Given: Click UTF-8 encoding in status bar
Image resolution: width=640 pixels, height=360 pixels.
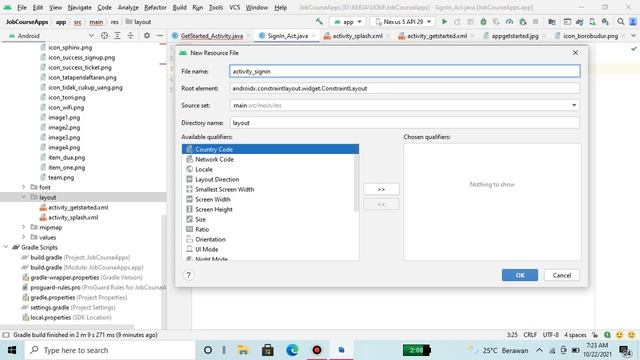Looking at the screenshot, I should (x=551, y=335).
